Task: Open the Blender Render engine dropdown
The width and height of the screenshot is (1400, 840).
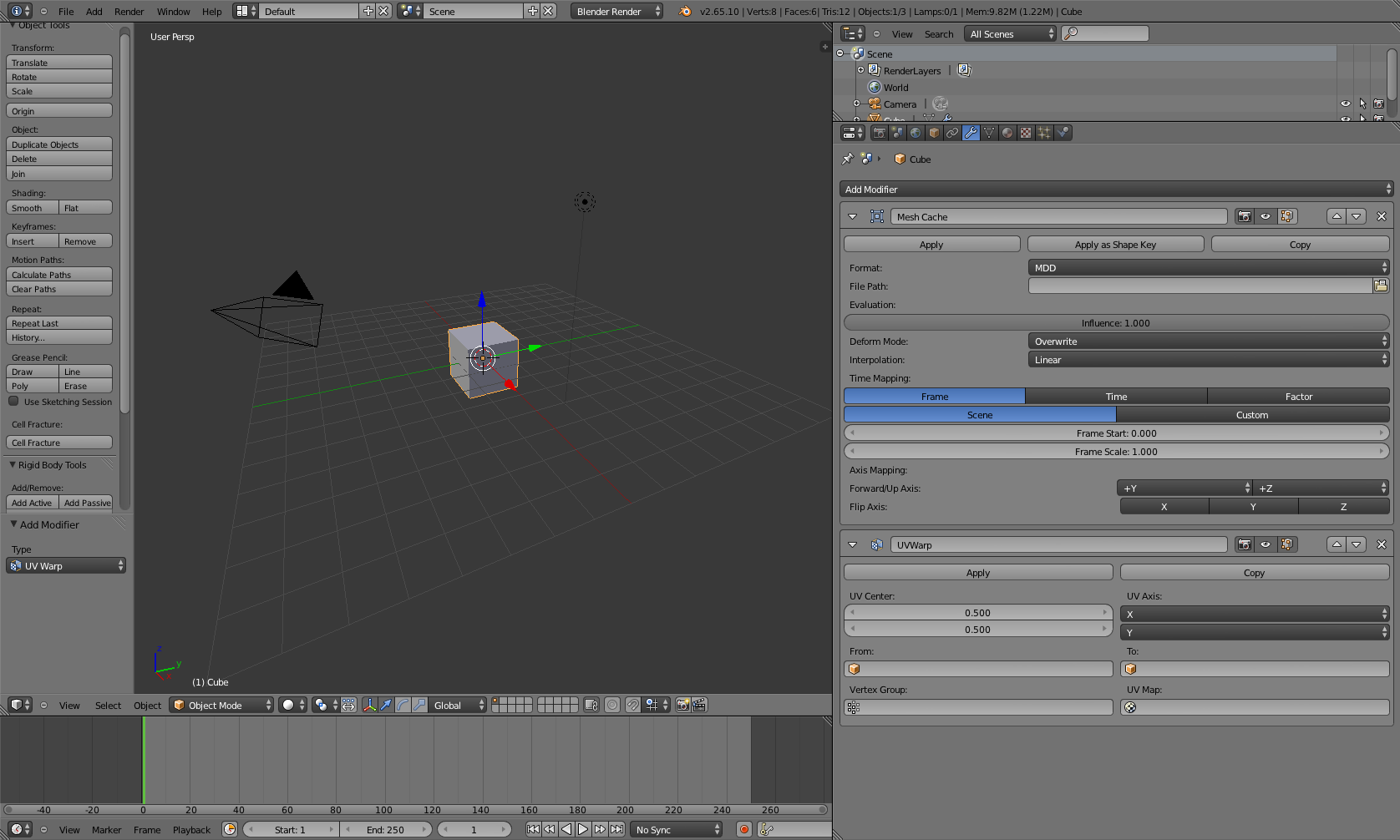Action: tap(617, 11)
